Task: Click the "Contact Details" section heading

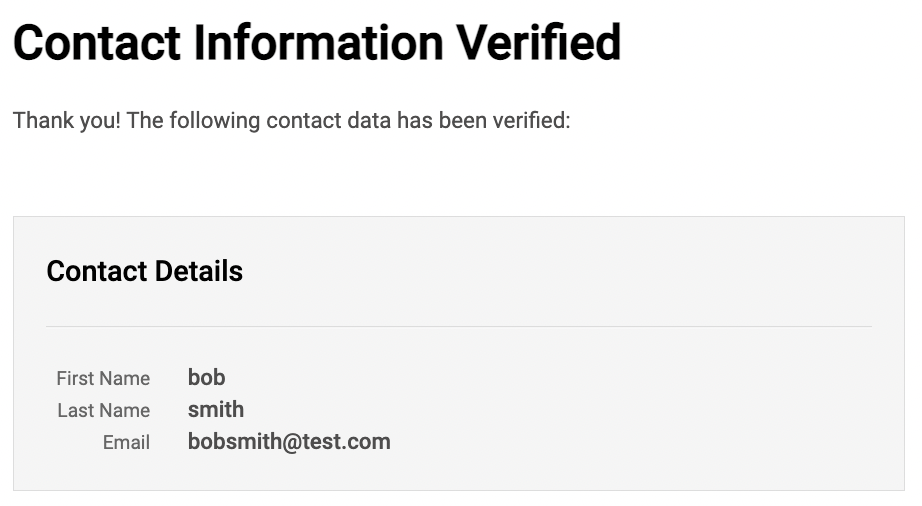Action: 144,271
